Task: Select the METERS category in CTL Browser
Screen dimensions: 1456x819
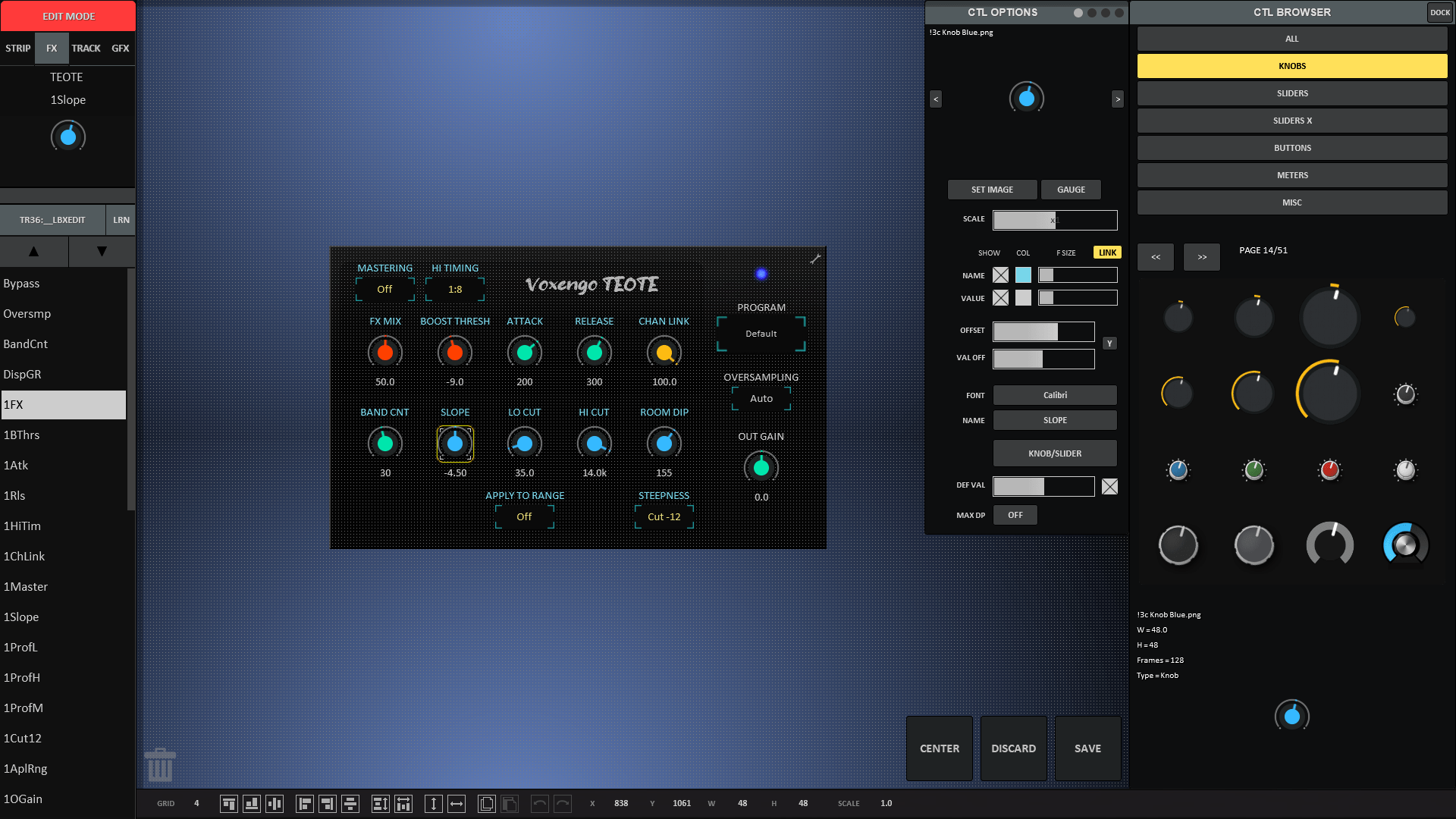Action: click(x=1292, y=175)
